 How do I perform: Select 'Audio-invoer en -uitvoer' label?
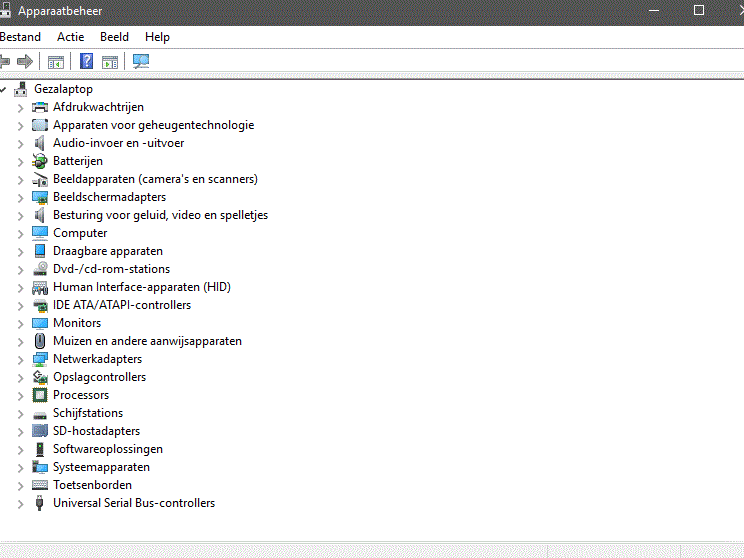(x=119, y=143)
